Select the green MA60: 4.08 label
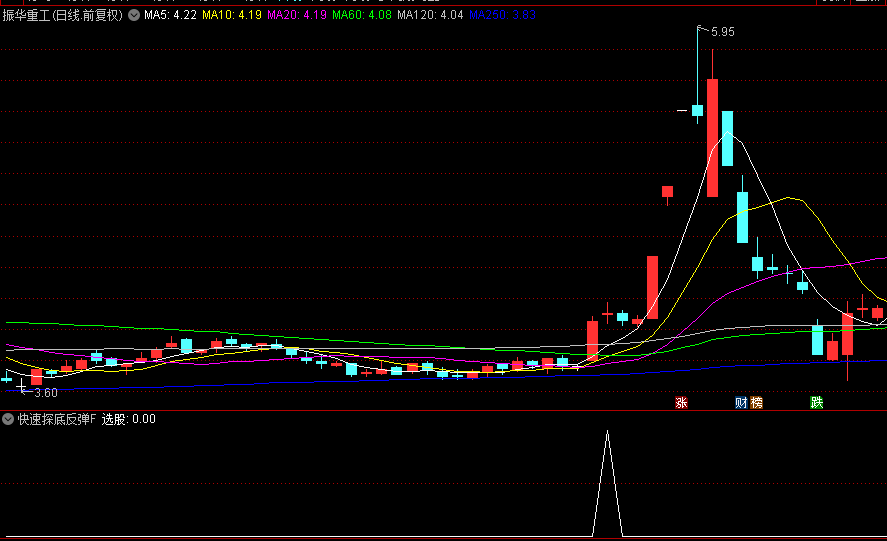Image resolution: width=887 pixels, height=541 pixels. tap(362, 15)
